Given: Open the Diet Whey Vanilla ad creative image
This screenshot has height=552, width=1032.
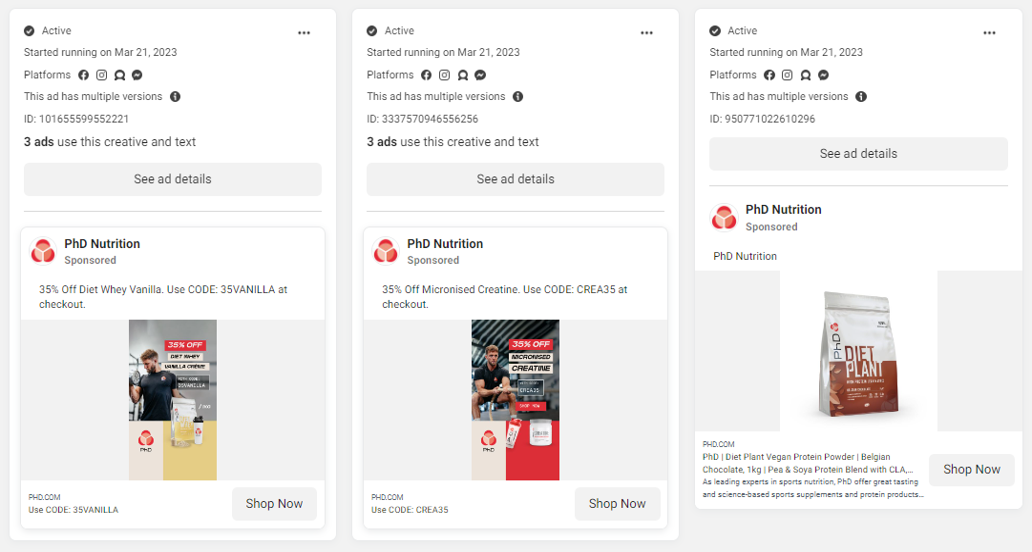Looking at the screenshot, I should [172, 400].
